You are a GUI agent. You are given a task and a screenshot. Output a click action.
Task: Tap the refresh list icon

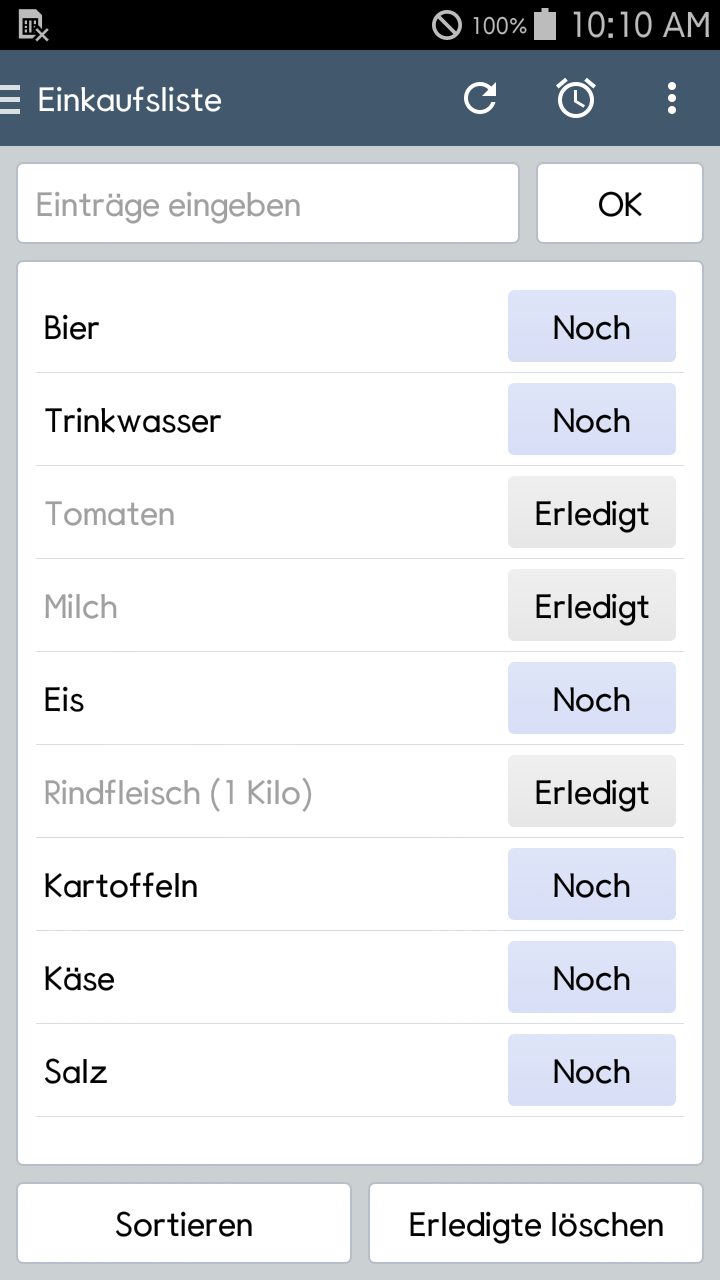pos(480,98)
